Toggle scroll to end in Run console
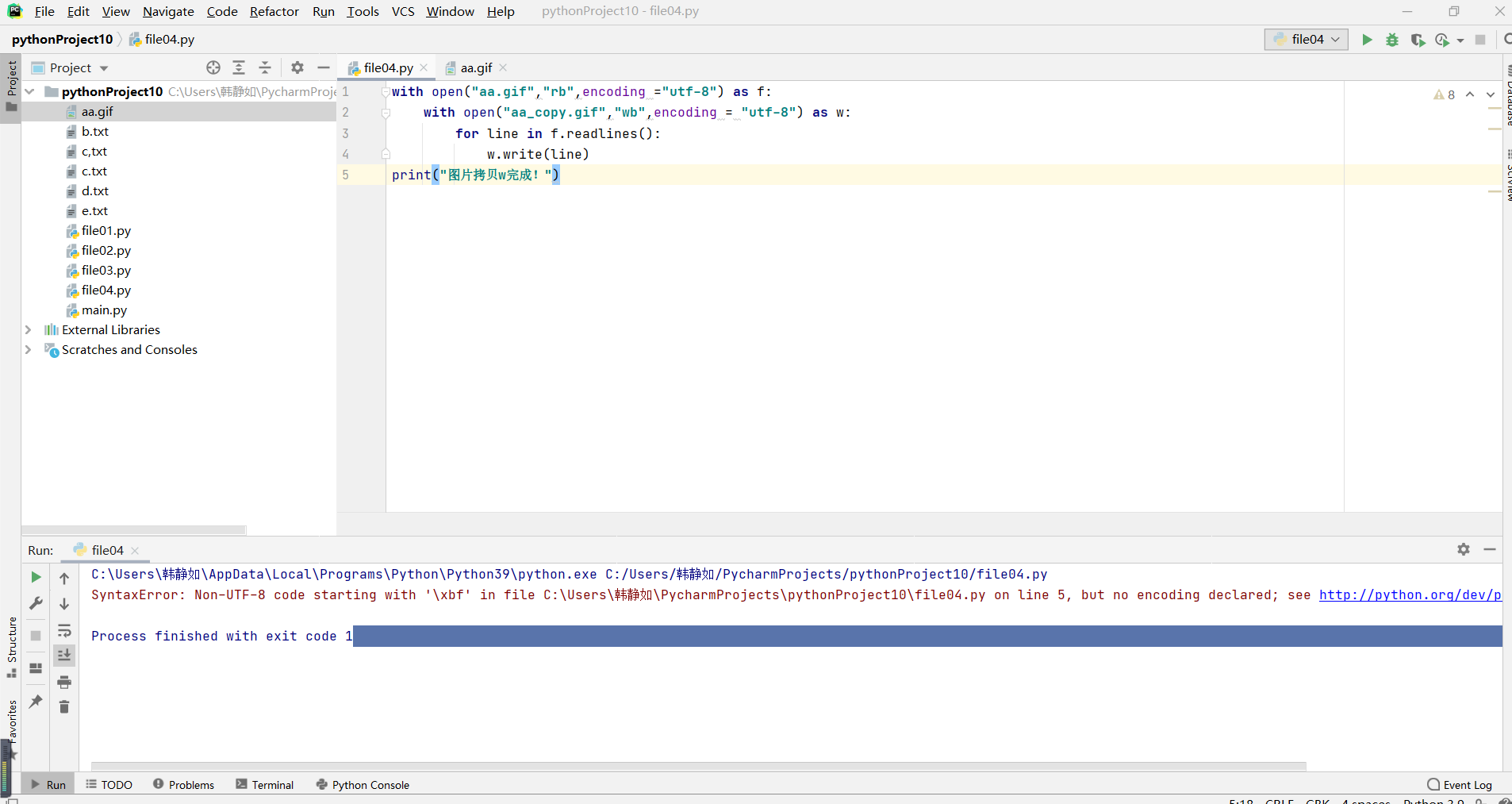The height and width of the screenshot is (804, 1512). point(64,655)
